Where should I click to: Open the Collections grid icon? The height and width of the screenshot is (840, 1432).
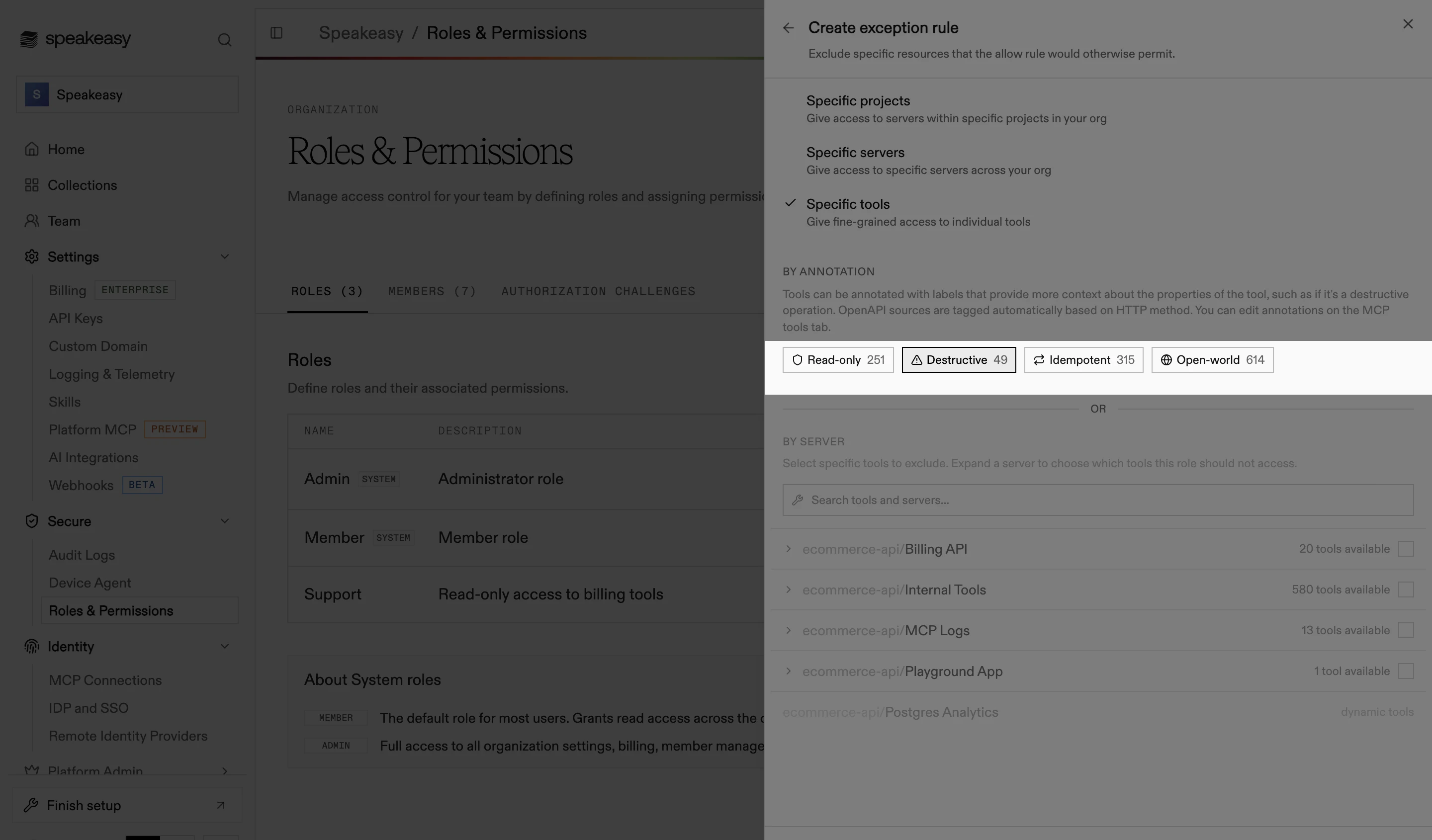(32, 185)
